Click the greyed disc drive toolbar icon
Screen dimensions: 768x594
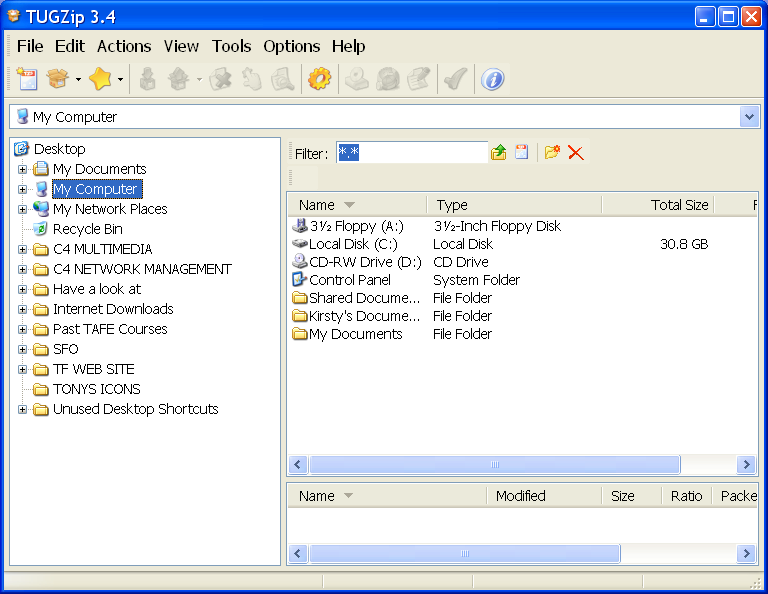pyautogui.click(x=357, y=78)
